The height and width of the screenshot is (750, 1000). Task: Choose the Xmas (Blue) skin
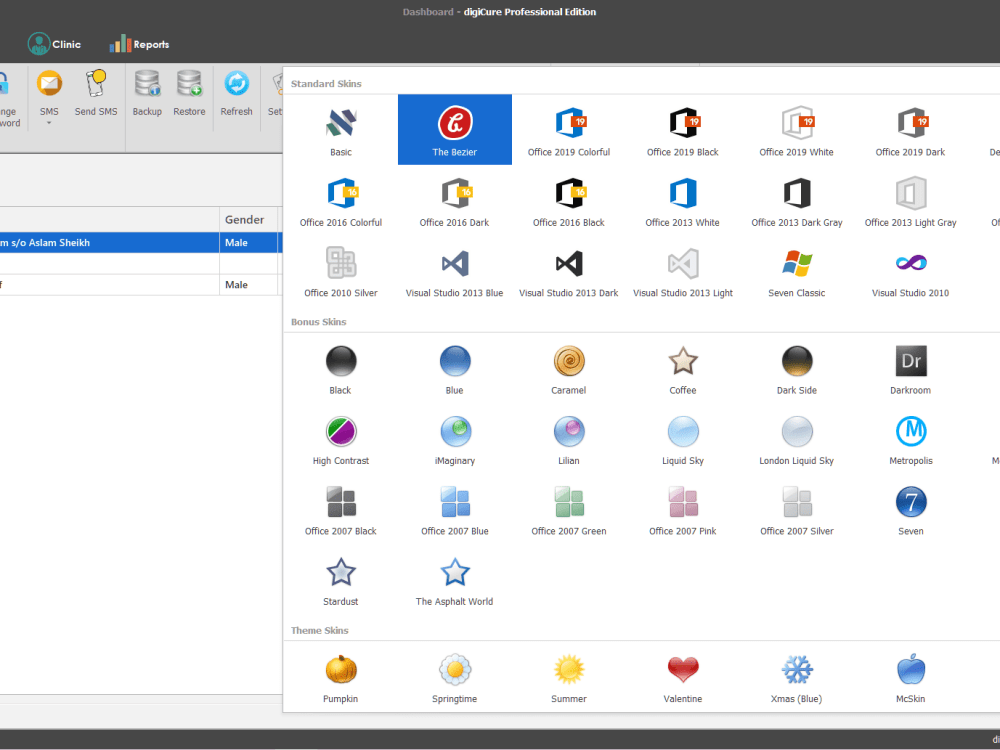pos(796,677)
